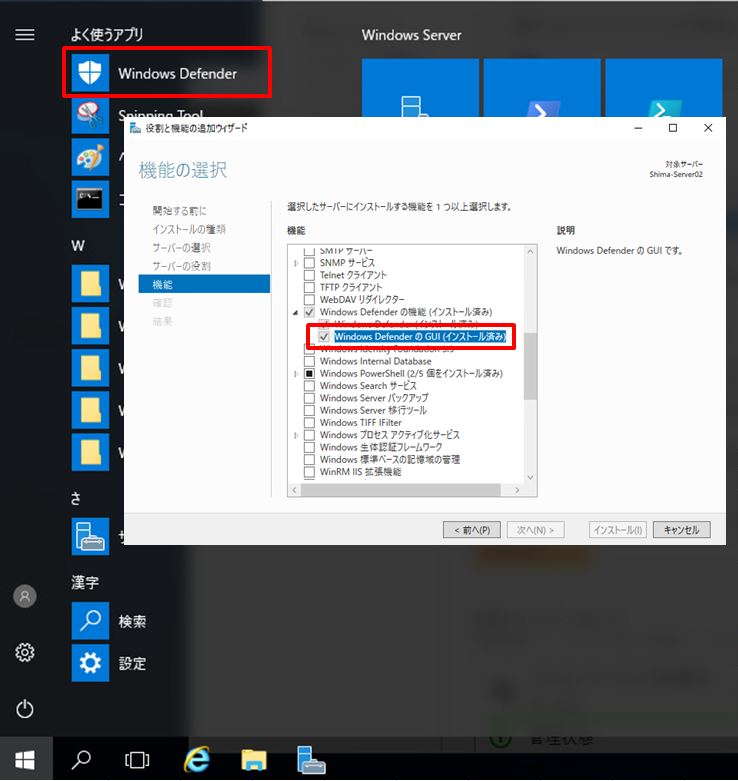Screen dimensions: 738x781
Task: Check Windows Internal Database checkbox
Action: (x=309, y=361)
